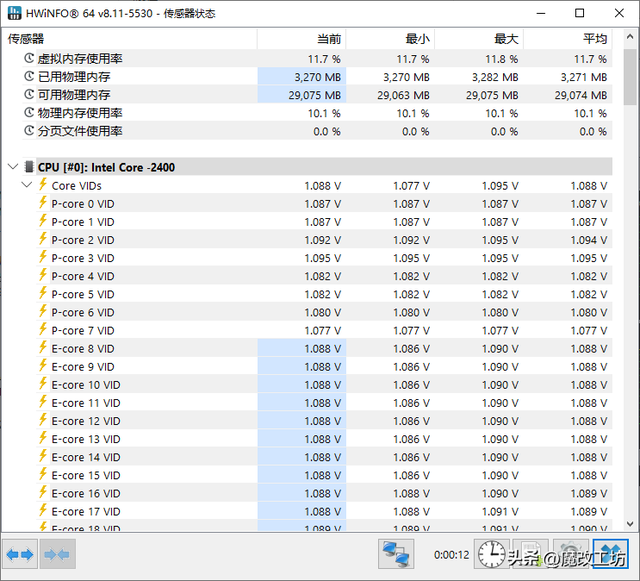Click lightning icon beside E-core 8 VID
Screen dimensions: 640x581
click(x=43, y=347)
